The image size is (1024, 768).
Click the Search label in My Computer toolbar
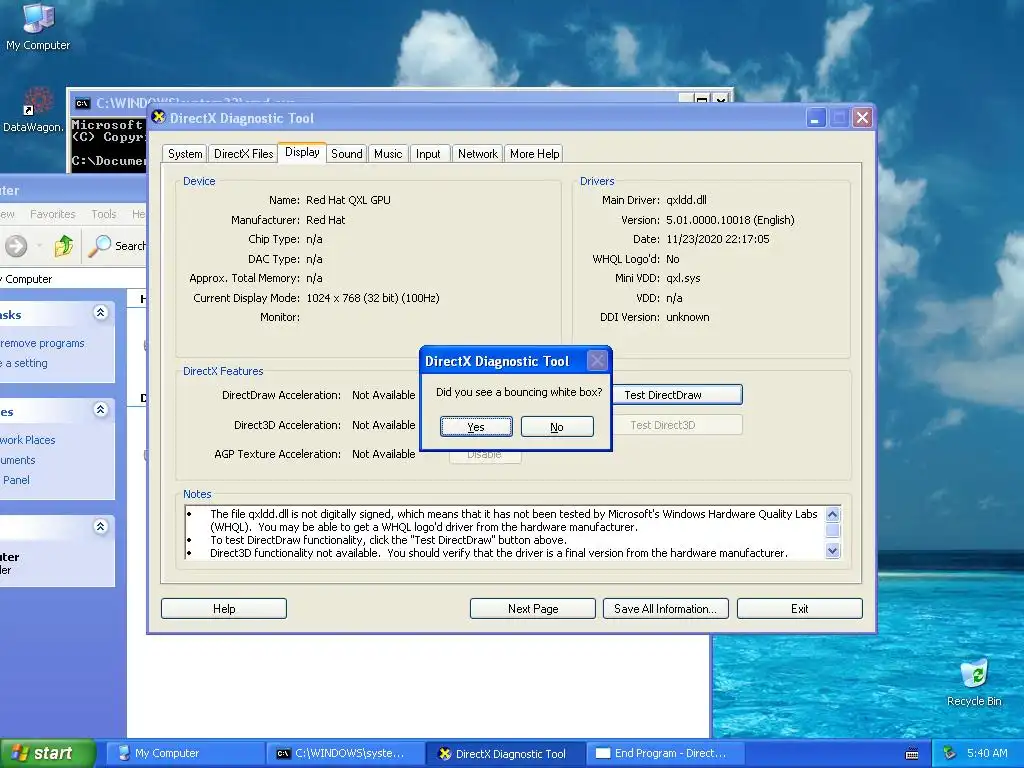point(131,246)
